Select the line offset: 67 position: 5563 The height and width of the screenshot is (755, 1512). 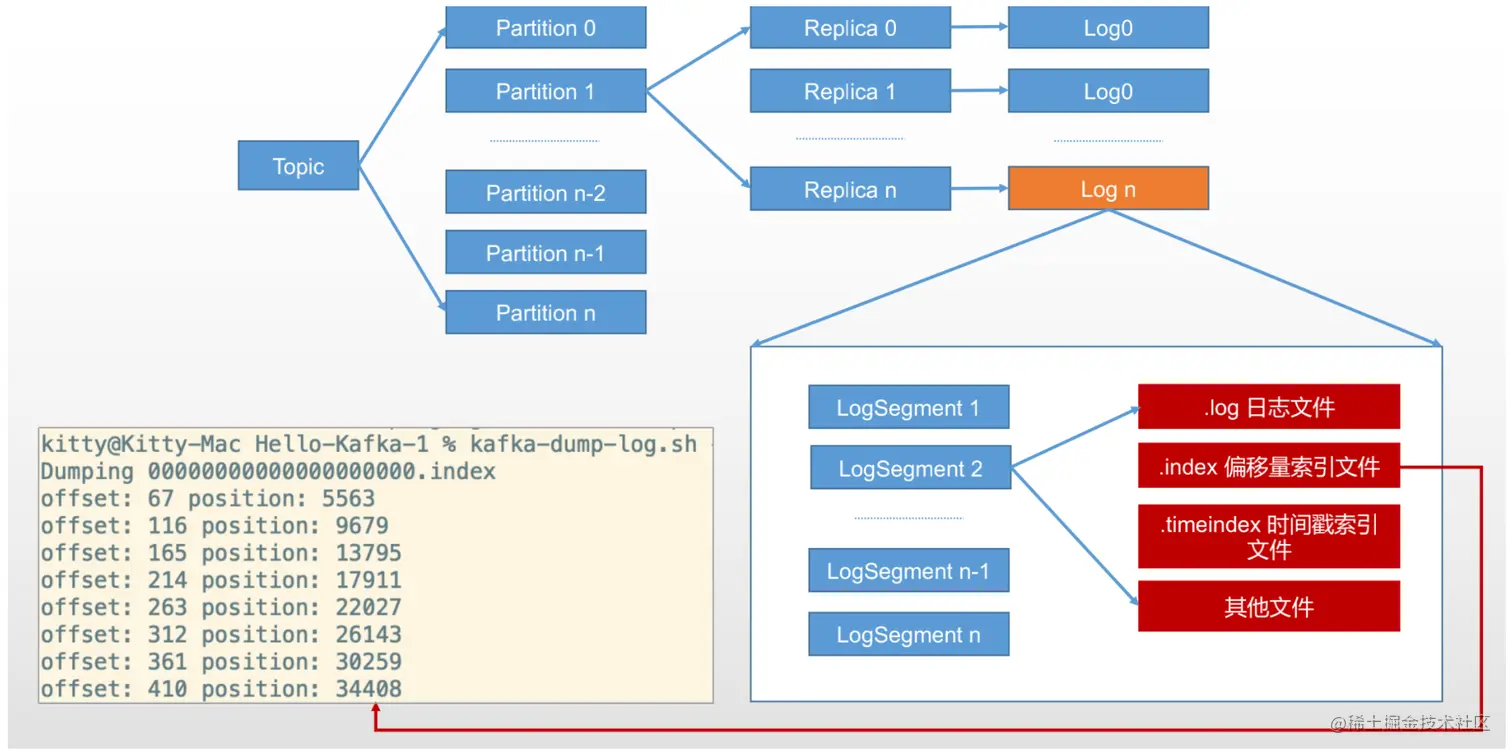208,498
